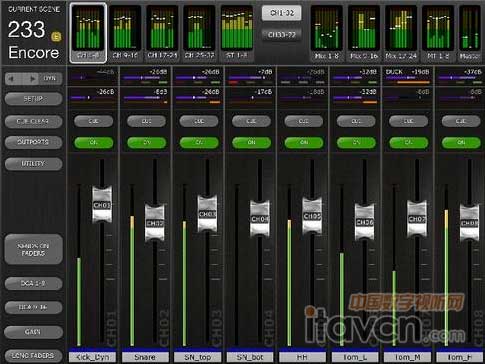Screen dimensions: 485x364
Task: Turn off the HH channel ON button
Action: [x=304, y=143]
